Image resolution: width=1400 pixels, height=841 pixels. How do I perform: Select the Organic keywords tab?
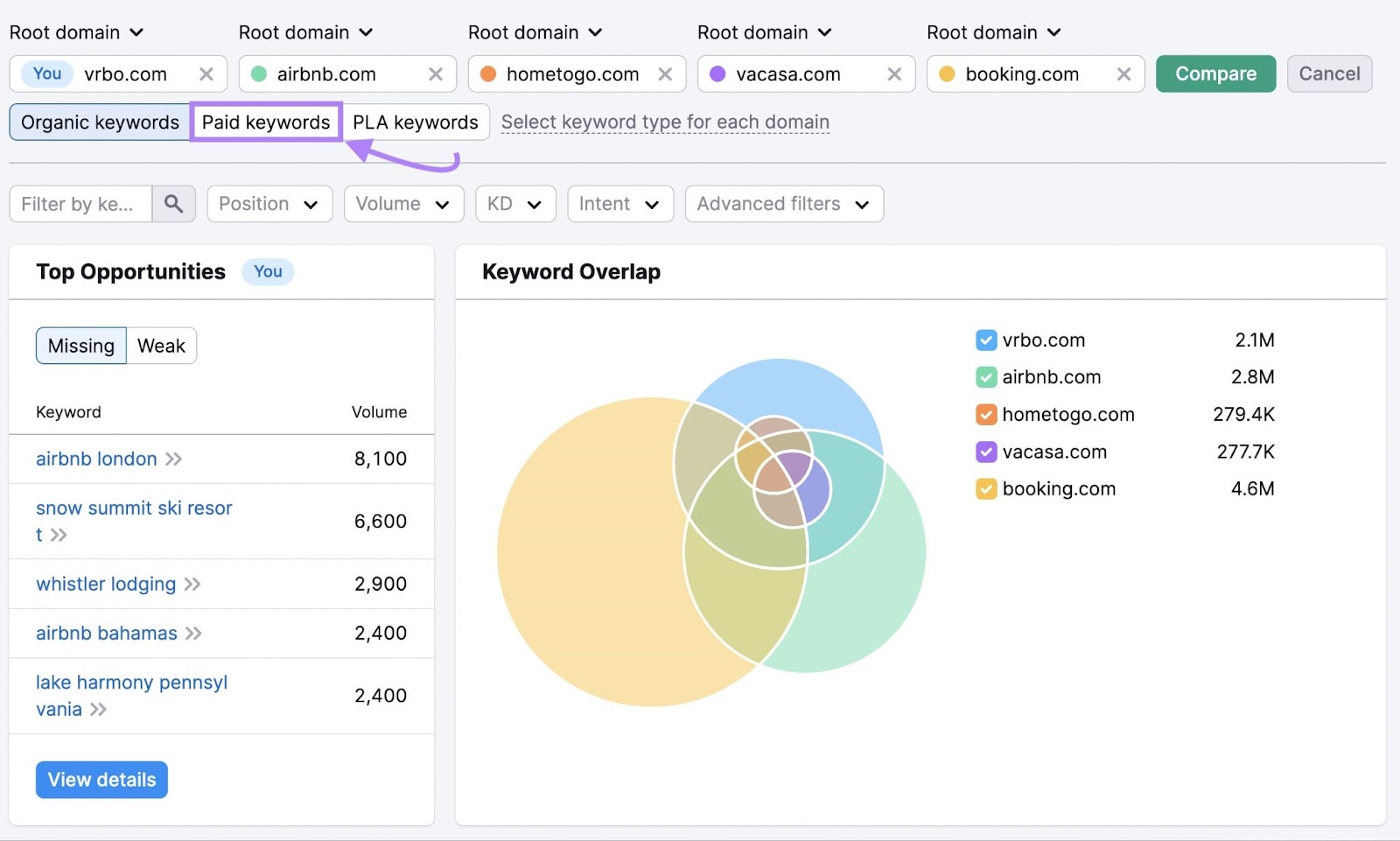(99, 123)
